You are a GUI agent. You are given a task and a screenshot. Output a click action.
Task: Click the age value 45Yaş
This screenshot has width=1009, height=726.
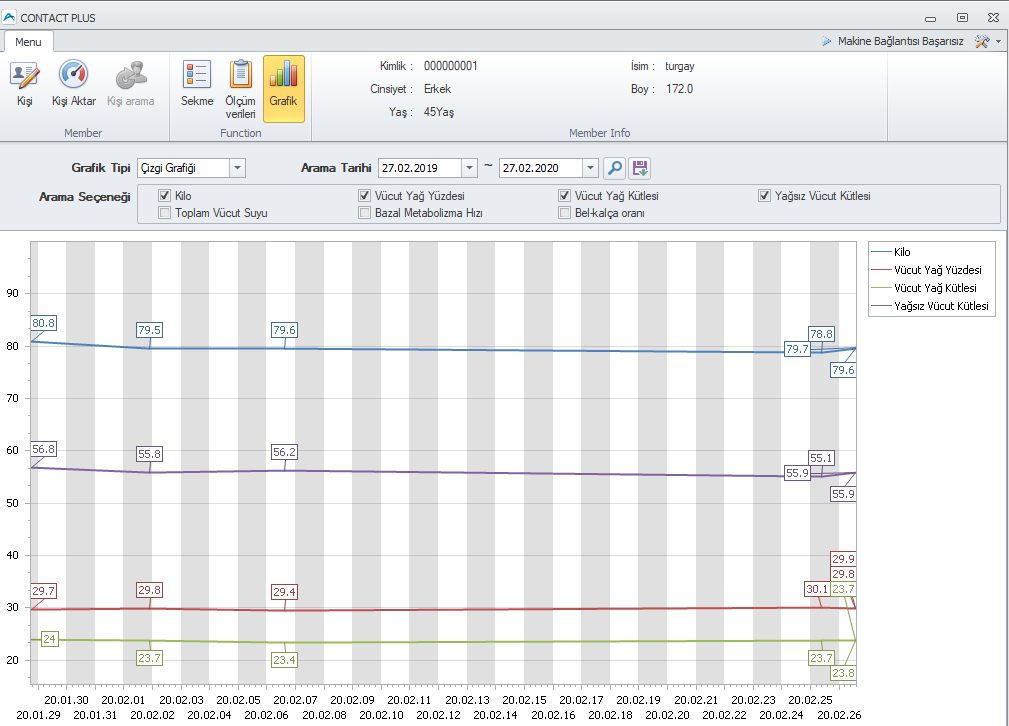point(439,112)
